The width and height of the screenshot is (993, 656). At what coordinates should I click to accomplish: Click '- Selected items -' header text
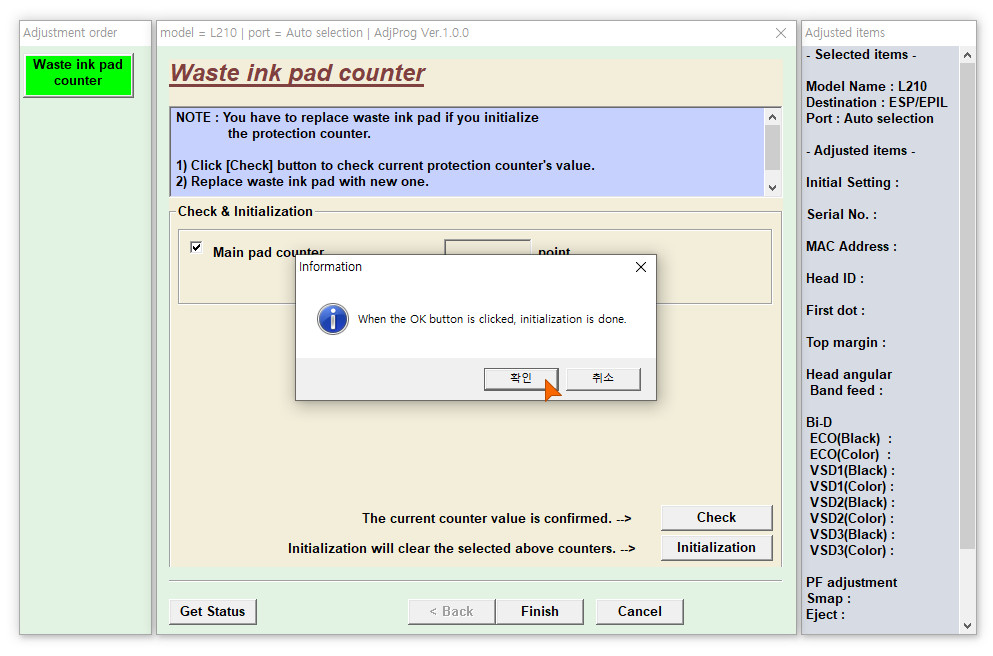pos(861,54)
